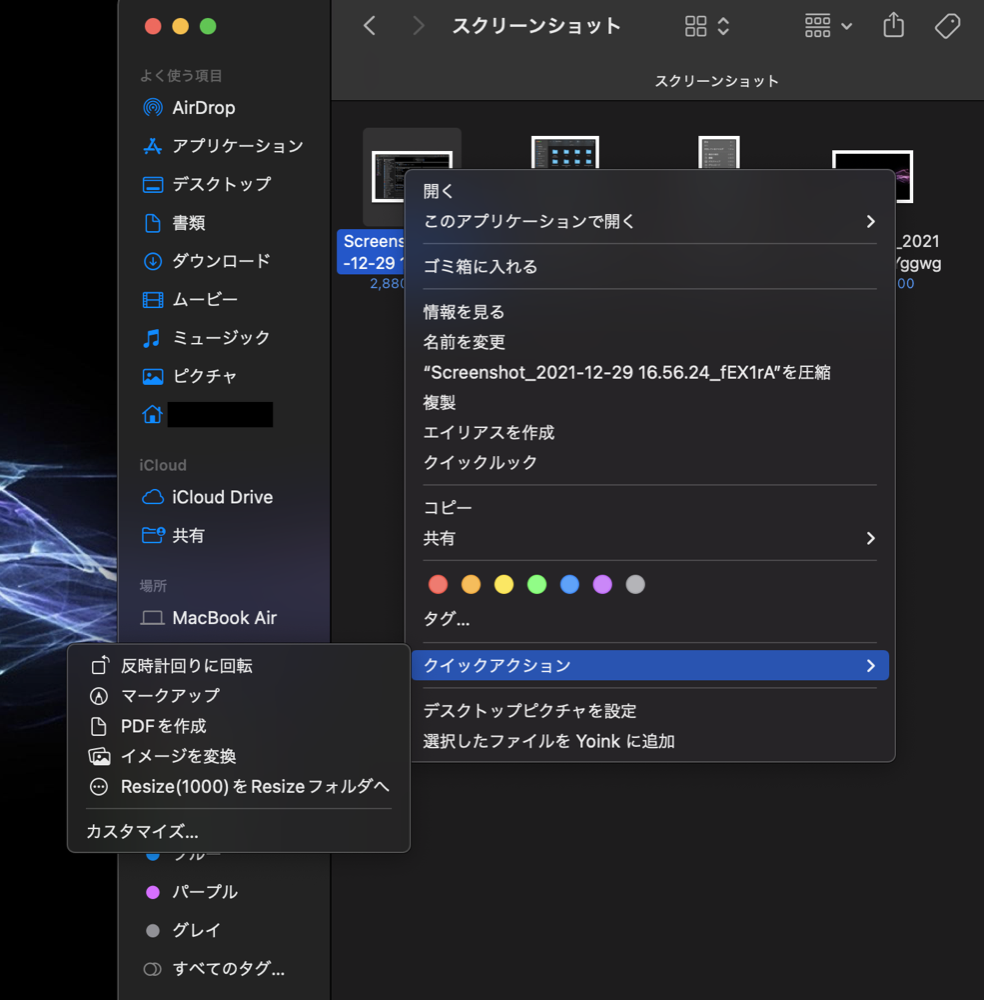Choose 情報を見る from the context menu
This screenshot has height=1000, width=984.
tap(650, 312)
